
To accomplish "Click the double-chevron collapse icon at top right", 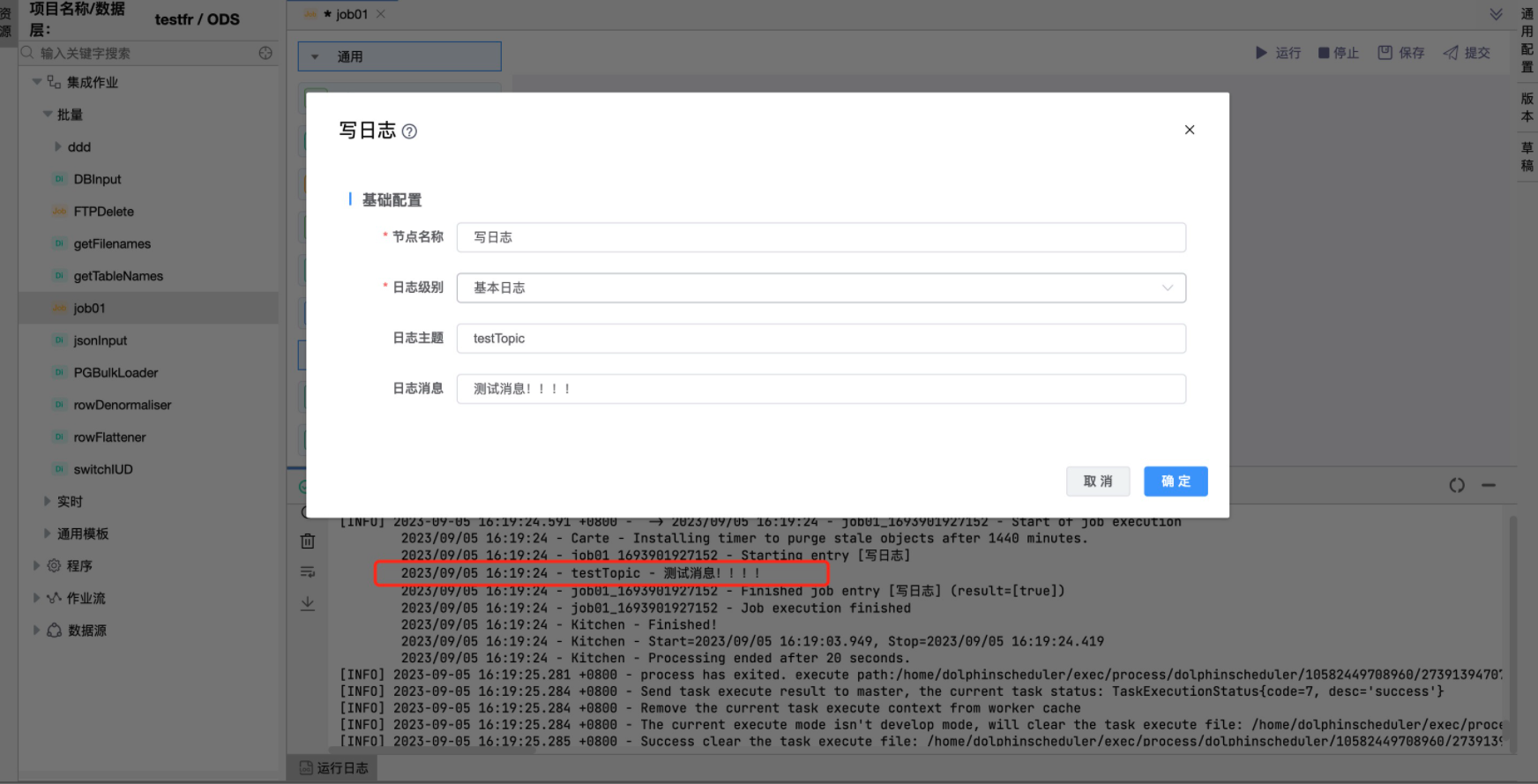I will tap(1496, 14).
